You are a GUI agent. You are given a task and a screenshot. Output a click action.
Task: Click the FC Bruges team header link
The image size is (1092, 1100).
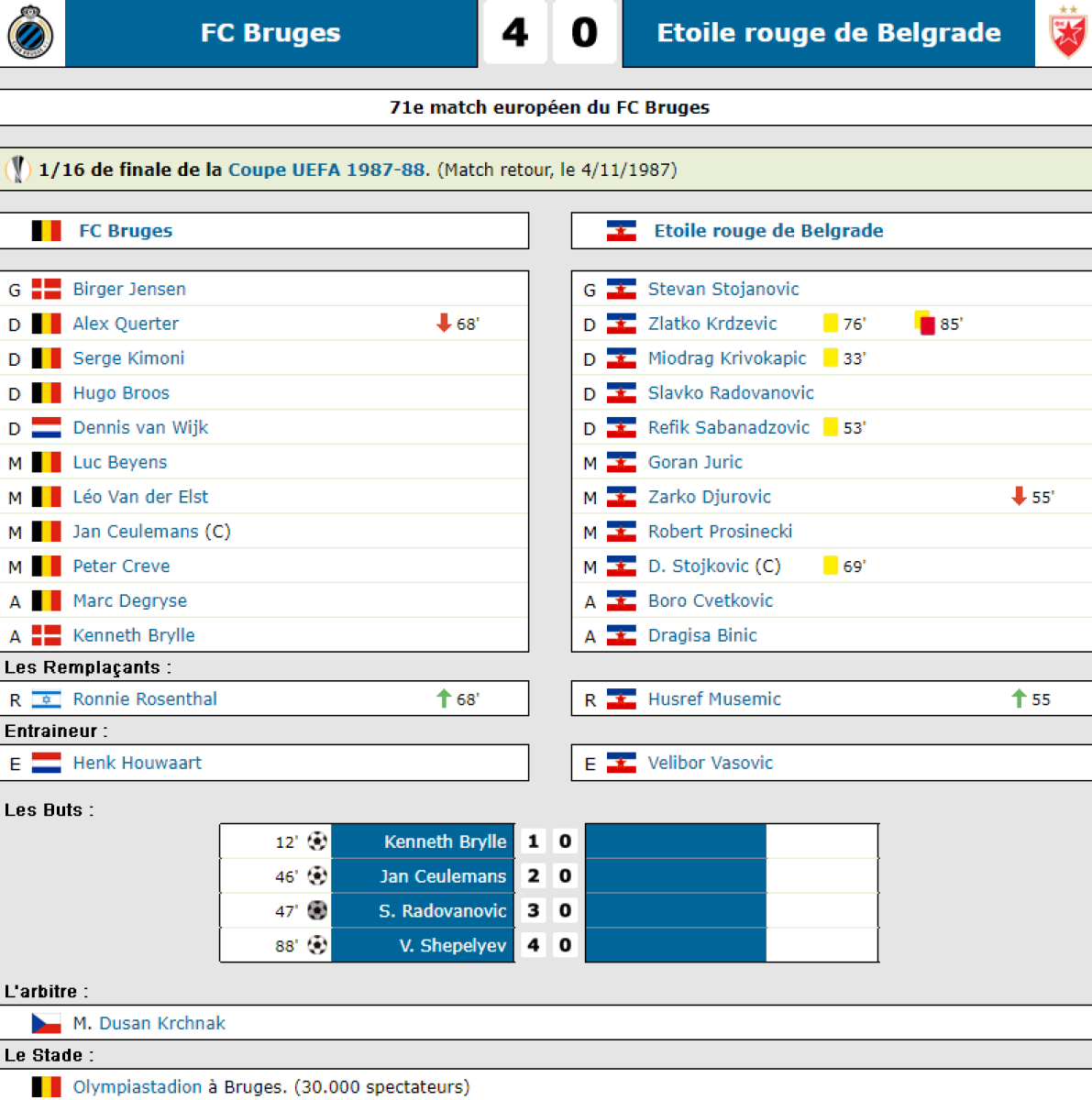[126, 231]
